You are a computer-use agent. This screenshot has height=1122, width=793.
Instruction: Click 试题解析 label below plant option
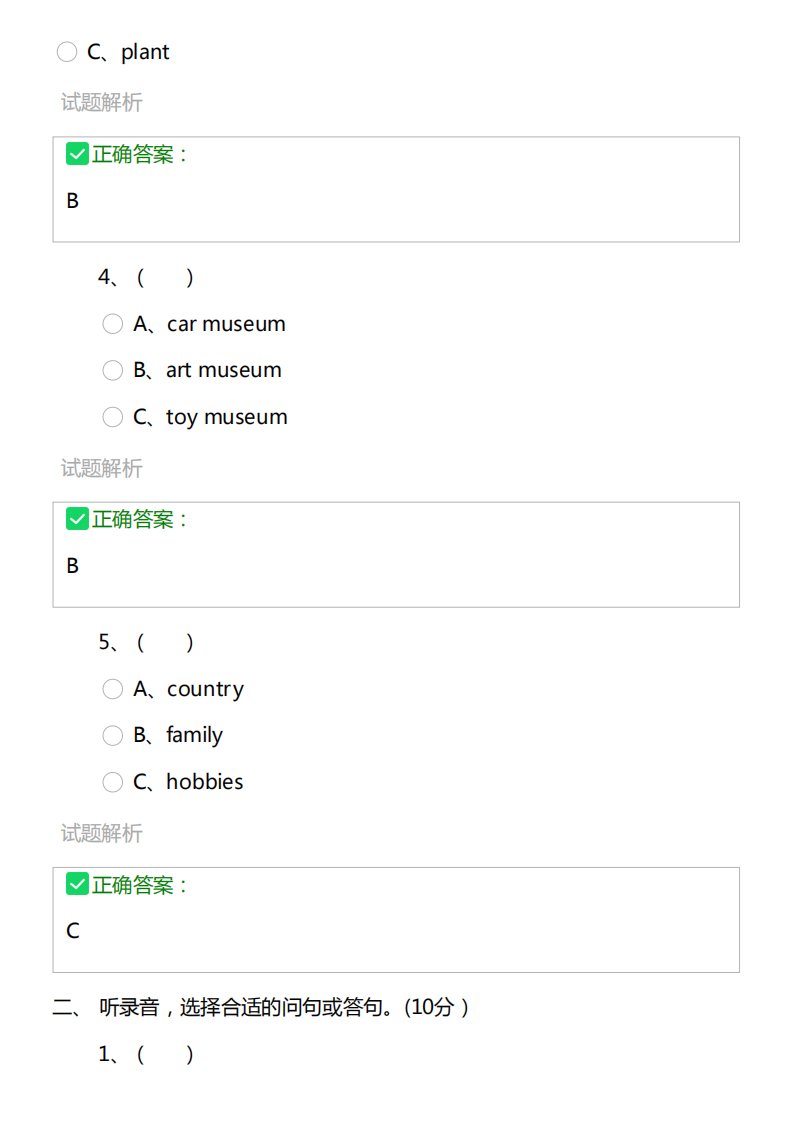102,102
